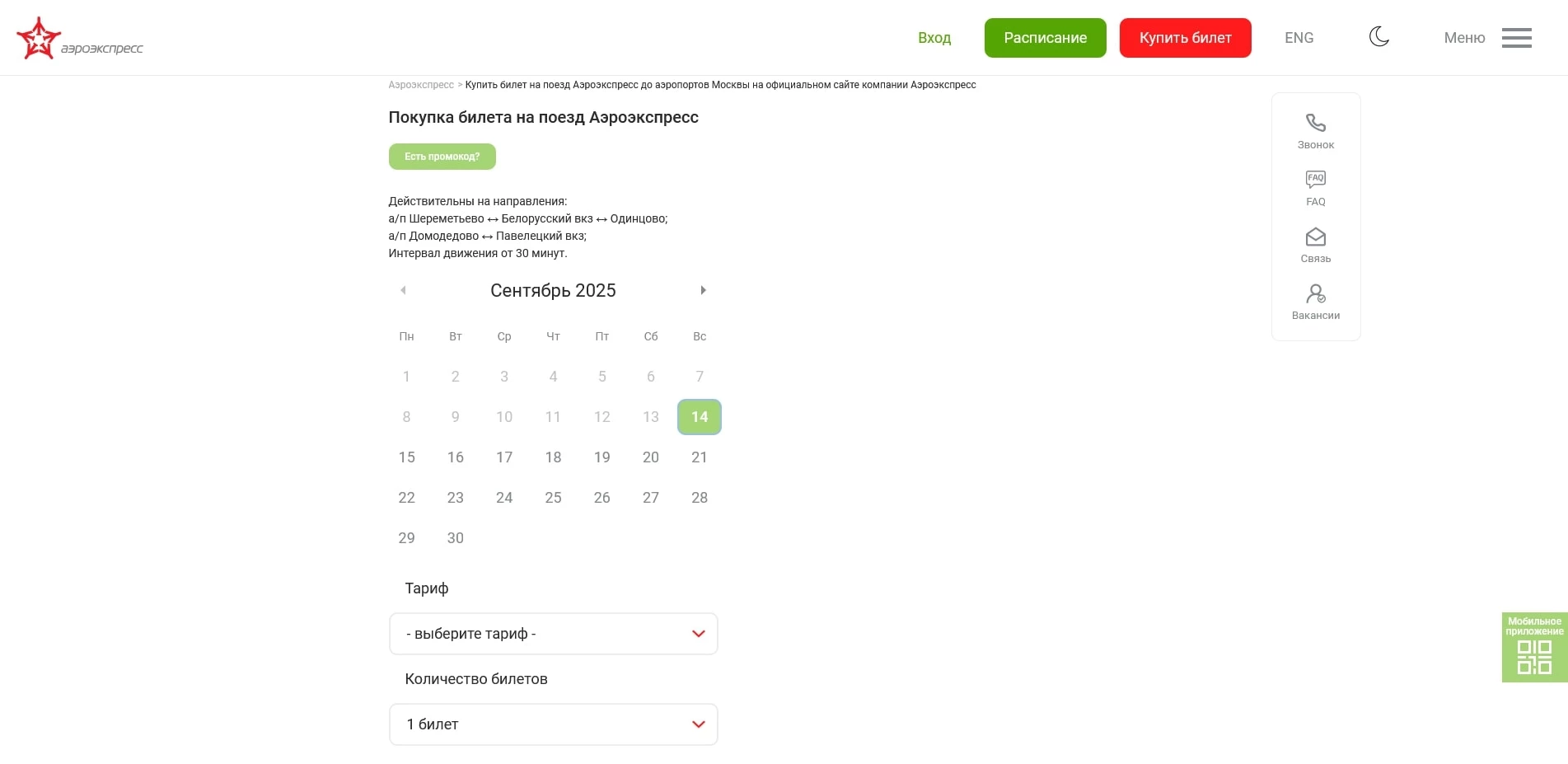The height and width of the screenshot is (764, 1568).
Task: Go to the next calendar month
Action: [703, 290]
